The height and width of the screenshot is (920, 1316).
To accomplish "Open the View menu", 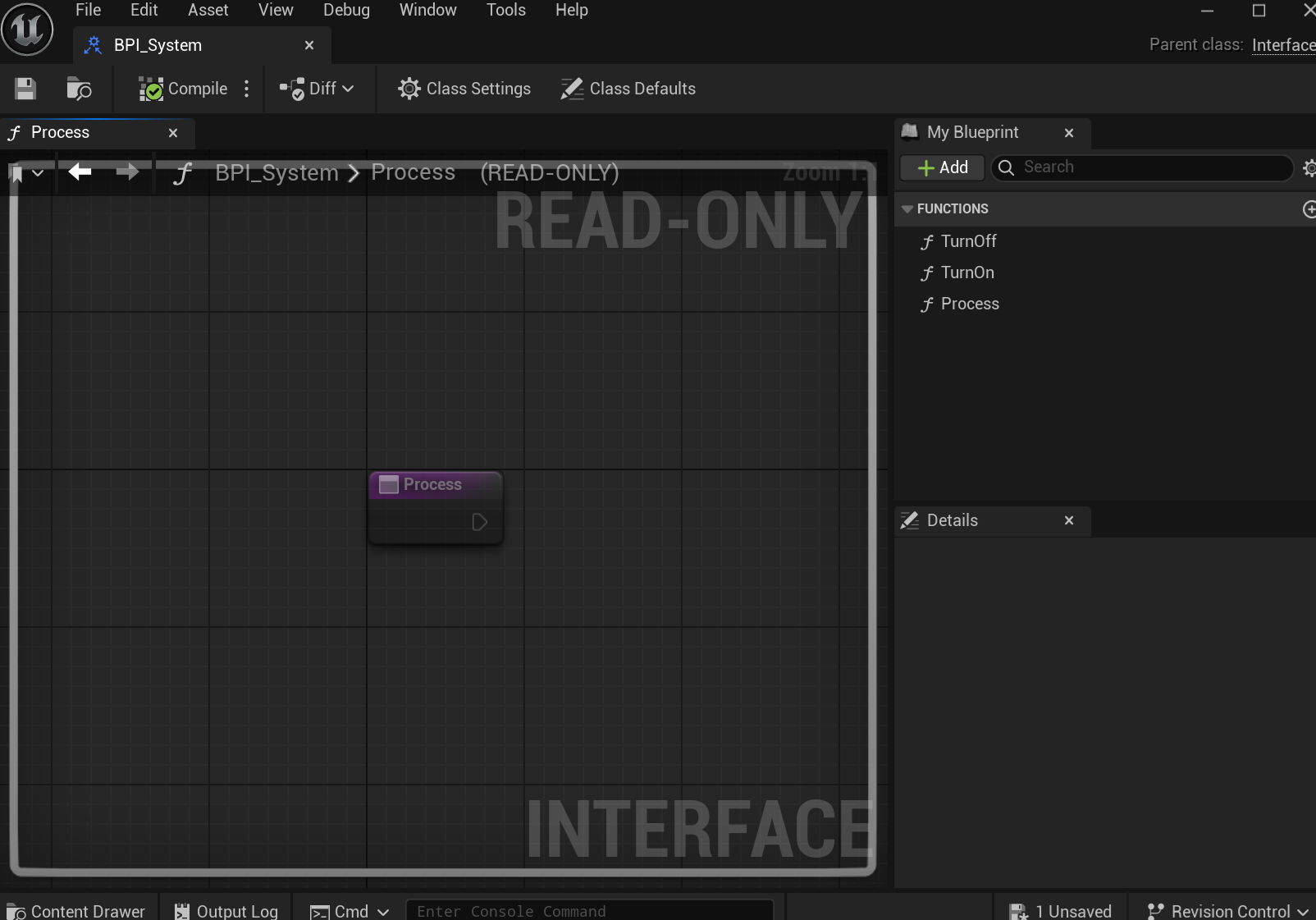I will (x=276, y=10).
